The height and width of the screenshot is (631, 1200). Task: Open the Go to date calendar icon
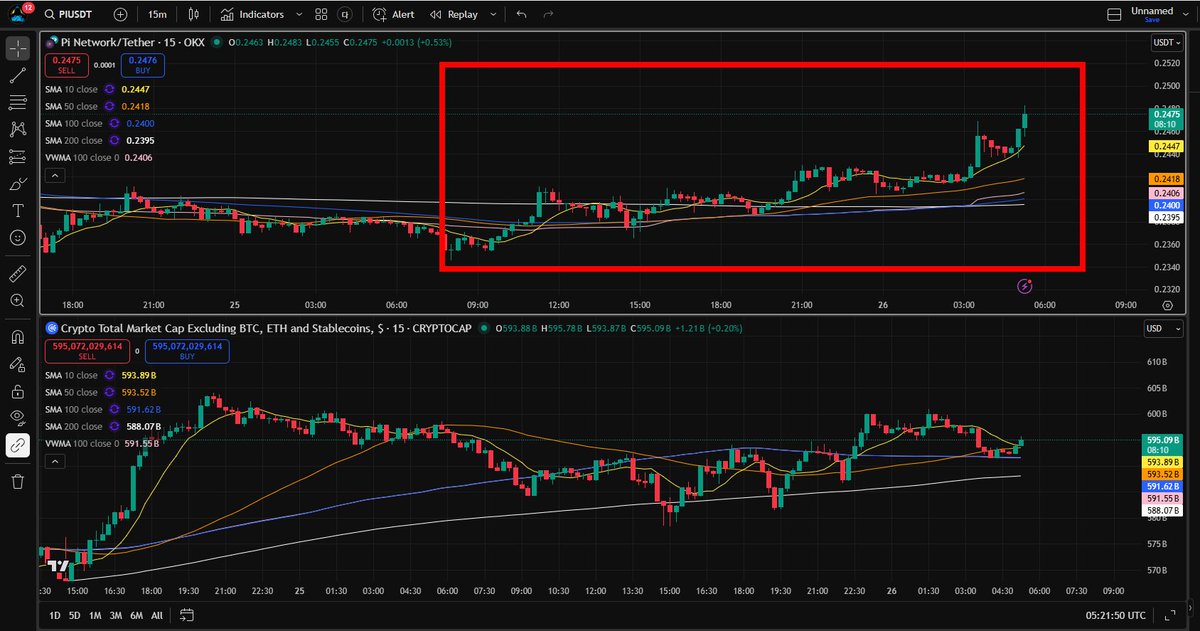(x=186, y=615)
